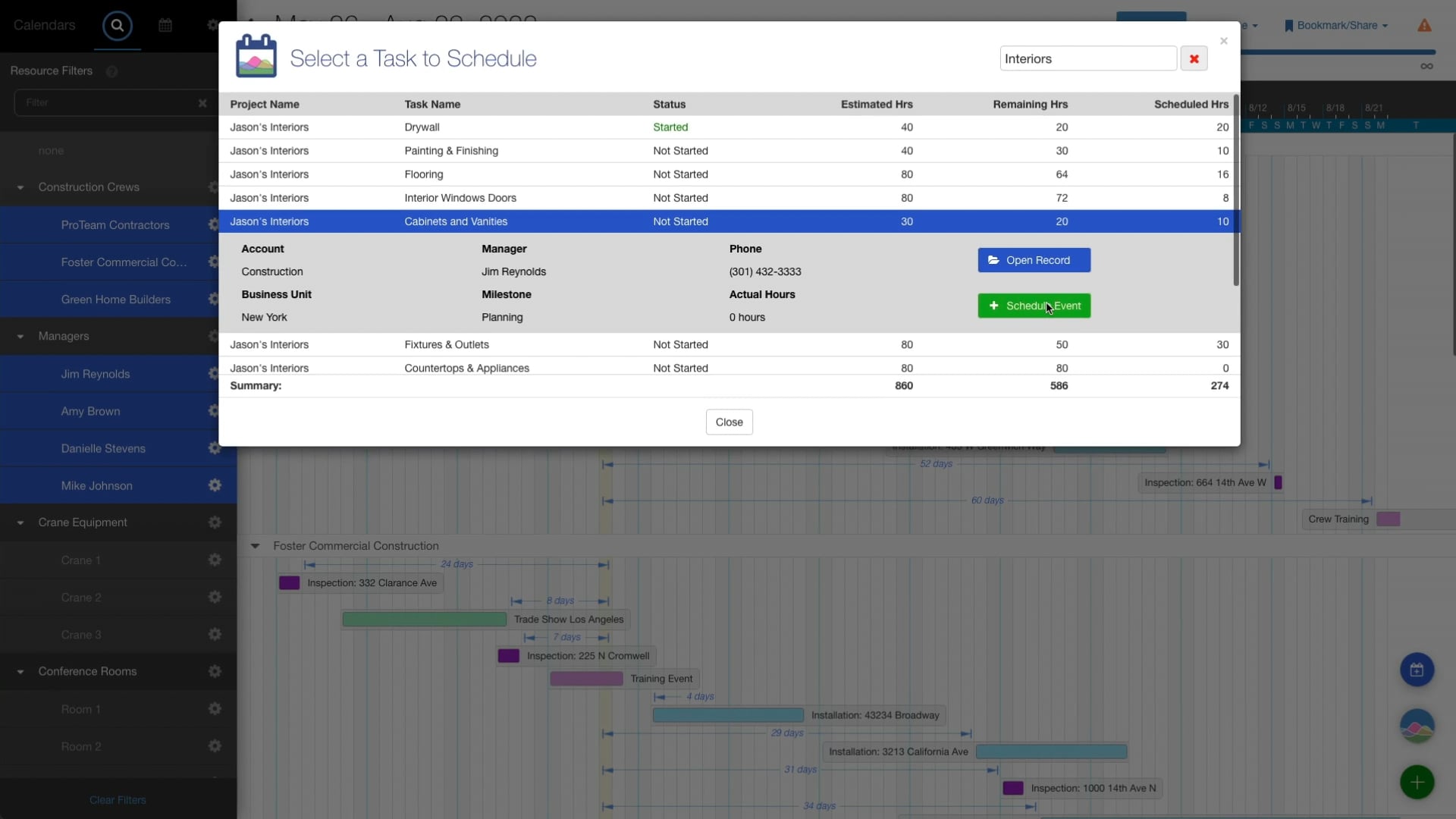
Task: Sort by Estimated Hrs column header
Action: point(876,105)
